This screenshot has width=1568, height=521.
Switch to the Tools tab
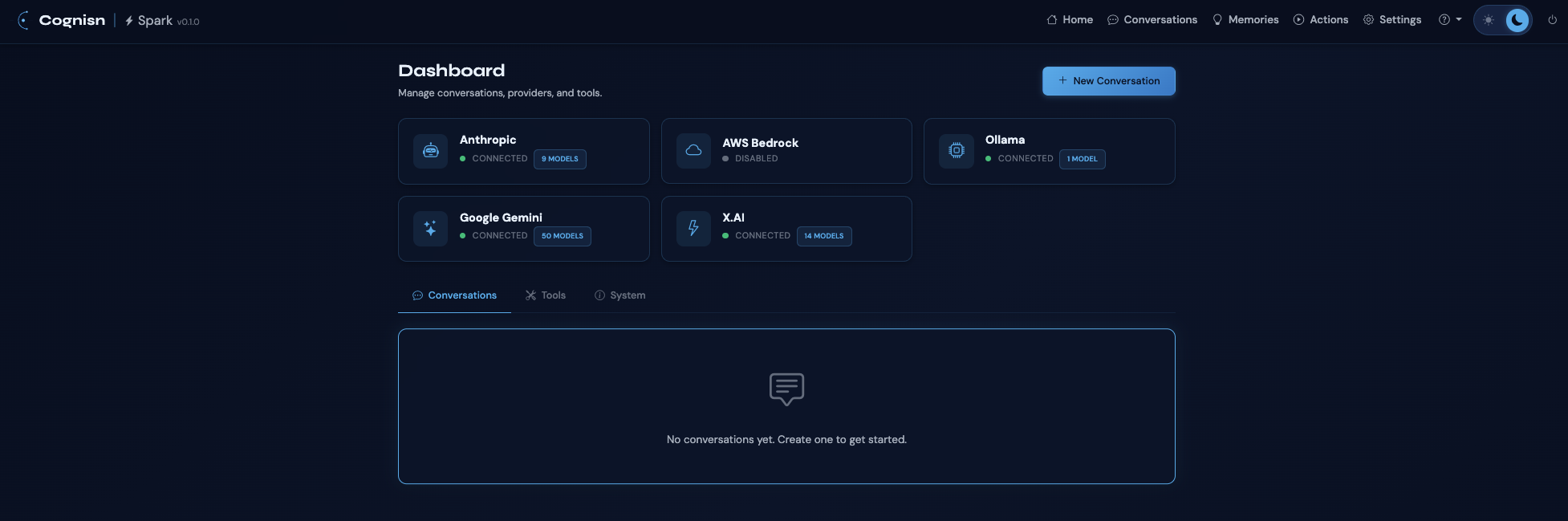coord(546,295)
